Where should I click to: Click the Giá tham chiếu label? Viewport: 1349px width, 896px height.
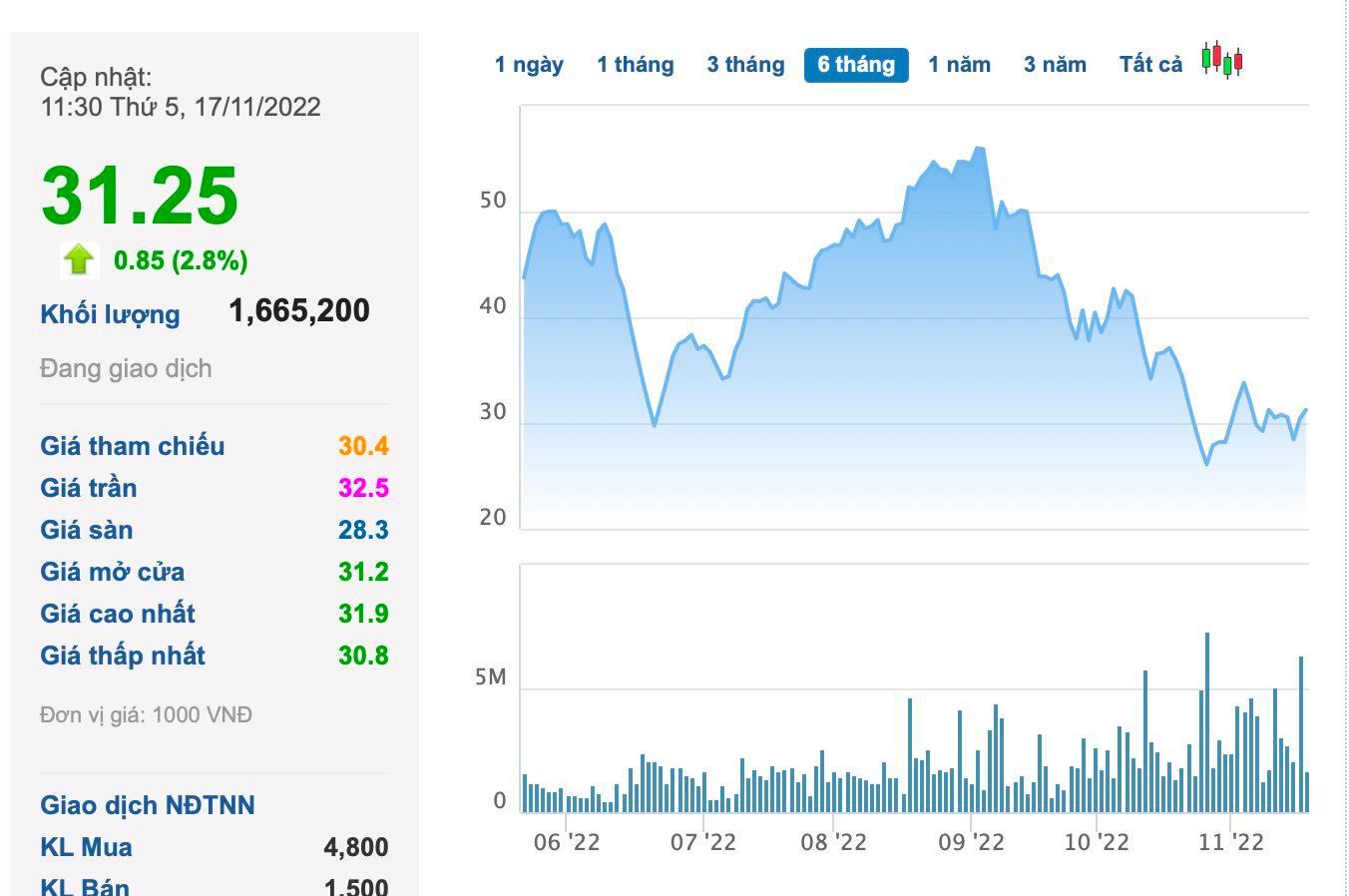pyautogui.click(x=133, y=446)
